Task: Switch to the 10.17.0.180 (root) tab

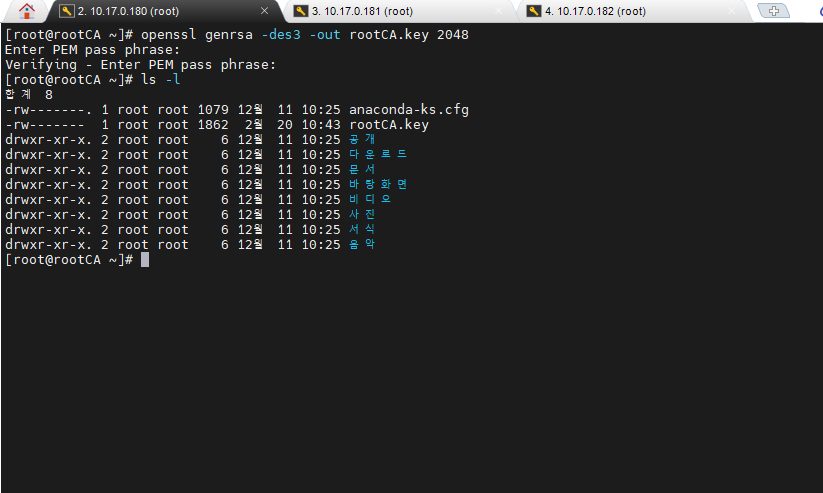Action: 165,11
